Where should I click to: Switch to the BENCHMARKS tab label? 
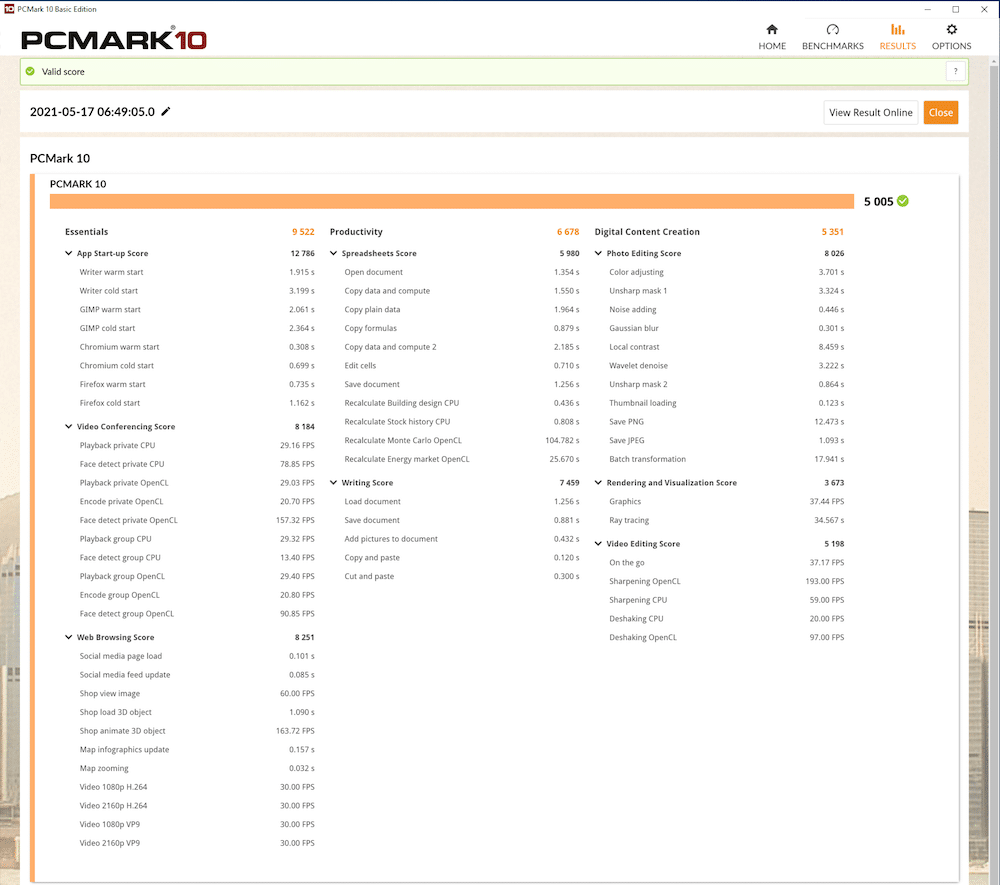point(832,46)
